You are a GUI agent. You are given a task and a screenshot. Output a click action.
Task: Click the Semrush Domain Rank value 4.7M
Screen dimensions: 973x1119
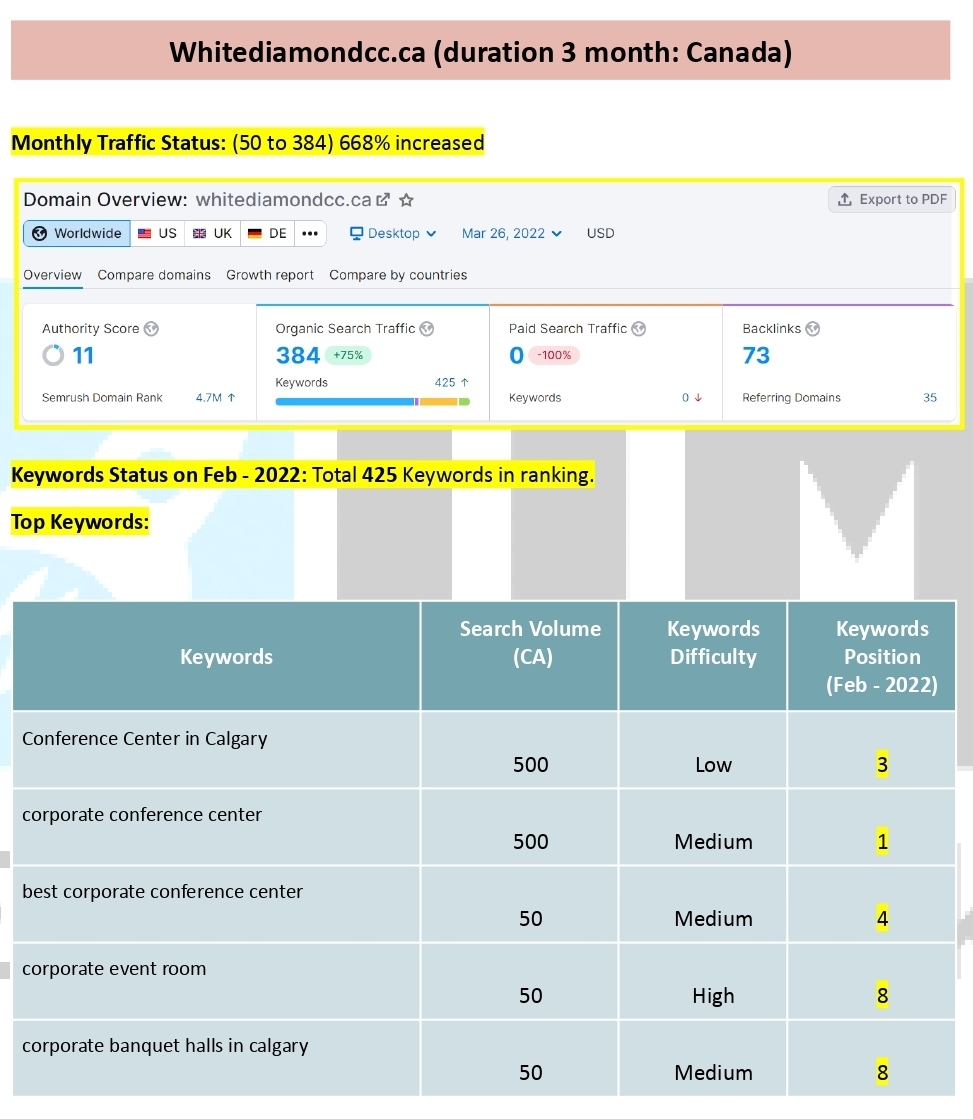[x=208, y=398]
